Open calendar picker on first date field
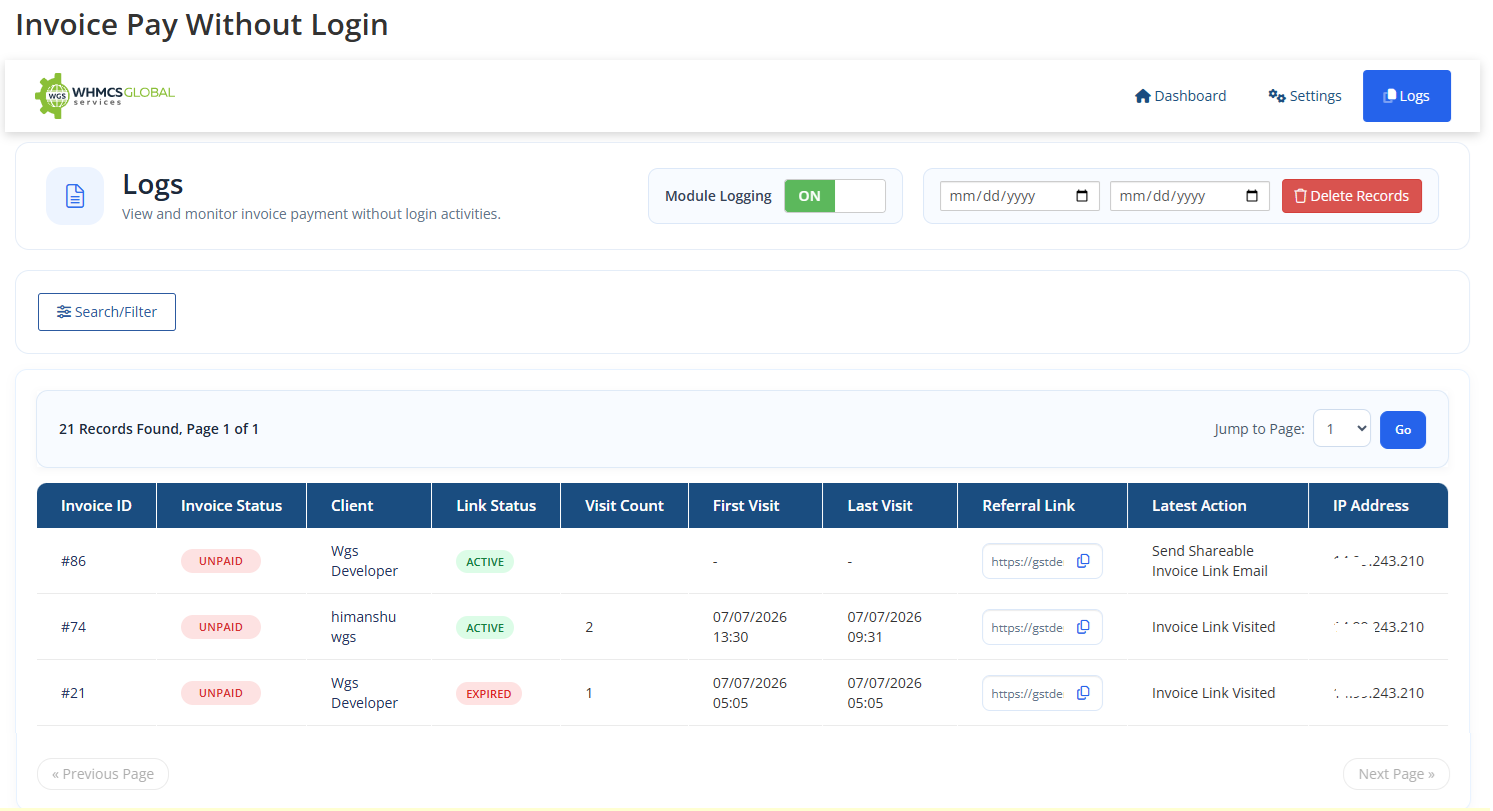The image size is (1493, 811). (1082, 196)
